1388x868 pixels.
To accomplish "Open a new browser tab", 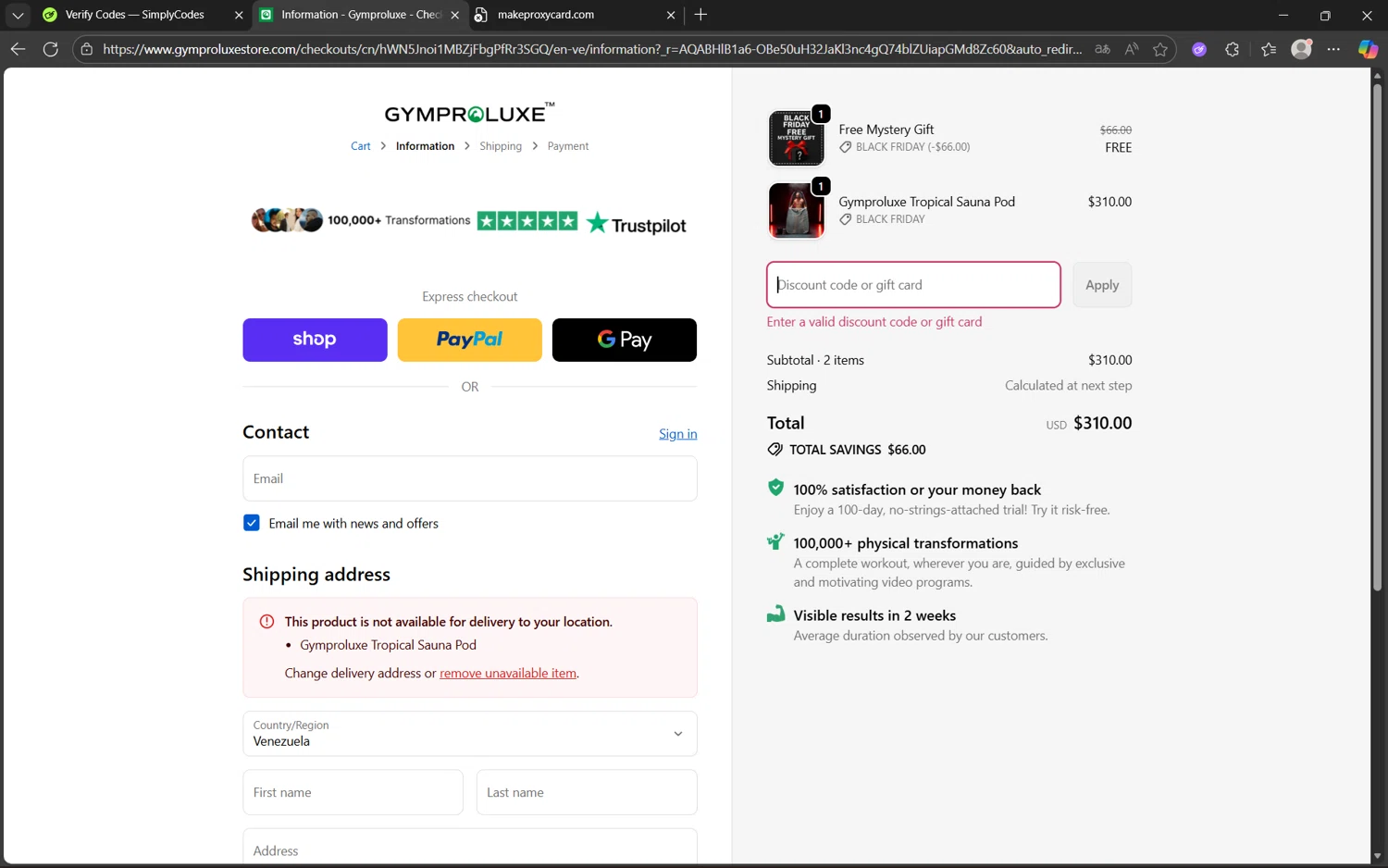I will pos(700,15).
